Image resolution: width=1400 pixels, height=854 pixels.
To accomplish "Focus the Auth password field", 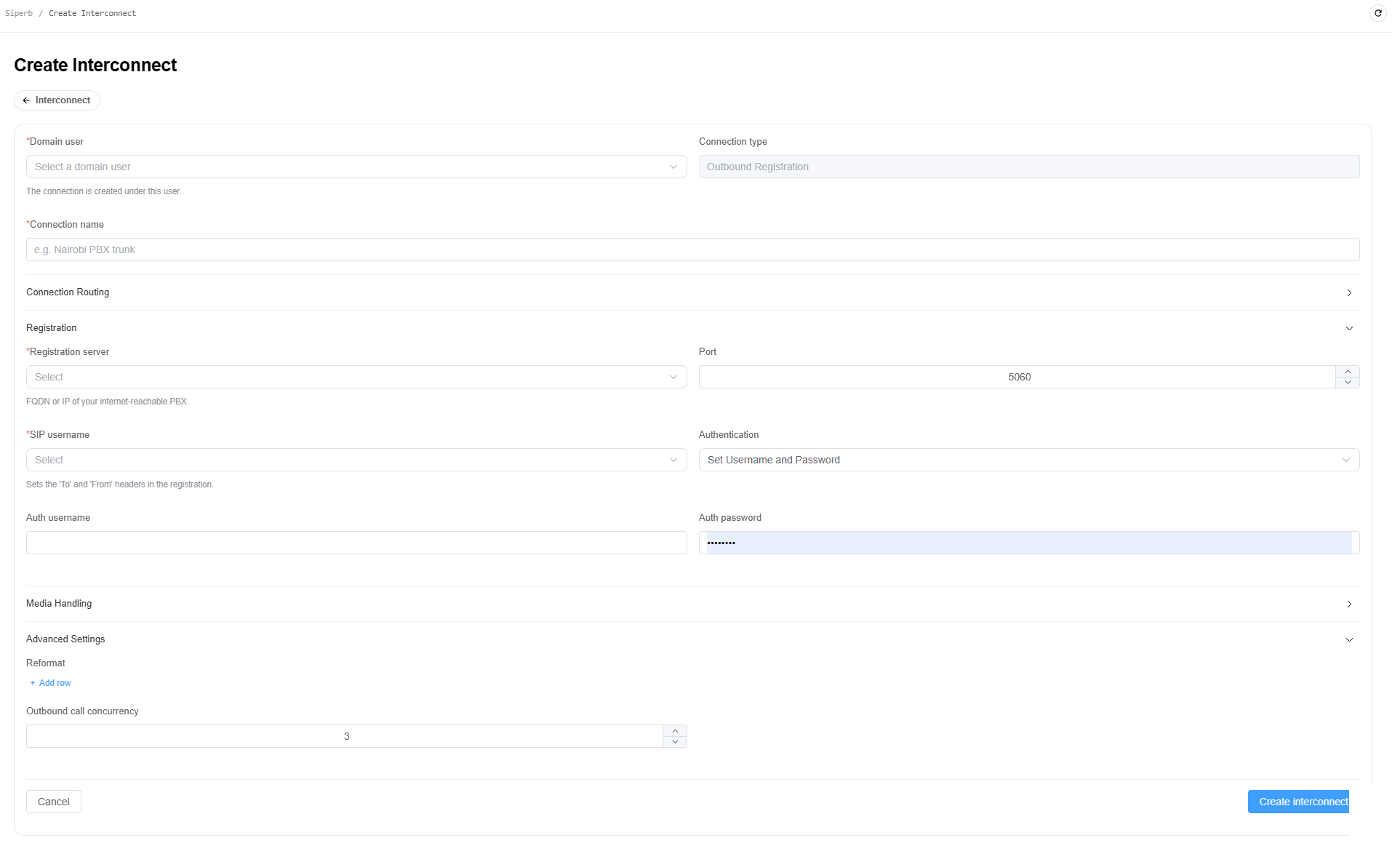I will [x=1029, y=543].
